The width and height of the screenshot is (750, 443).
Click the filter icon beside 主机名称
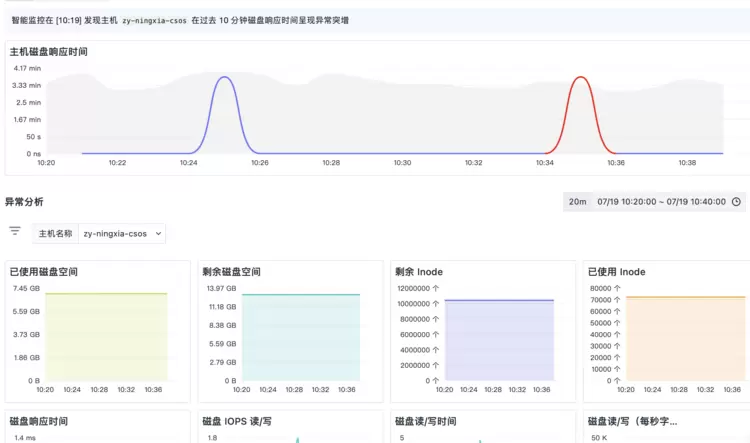15,231
